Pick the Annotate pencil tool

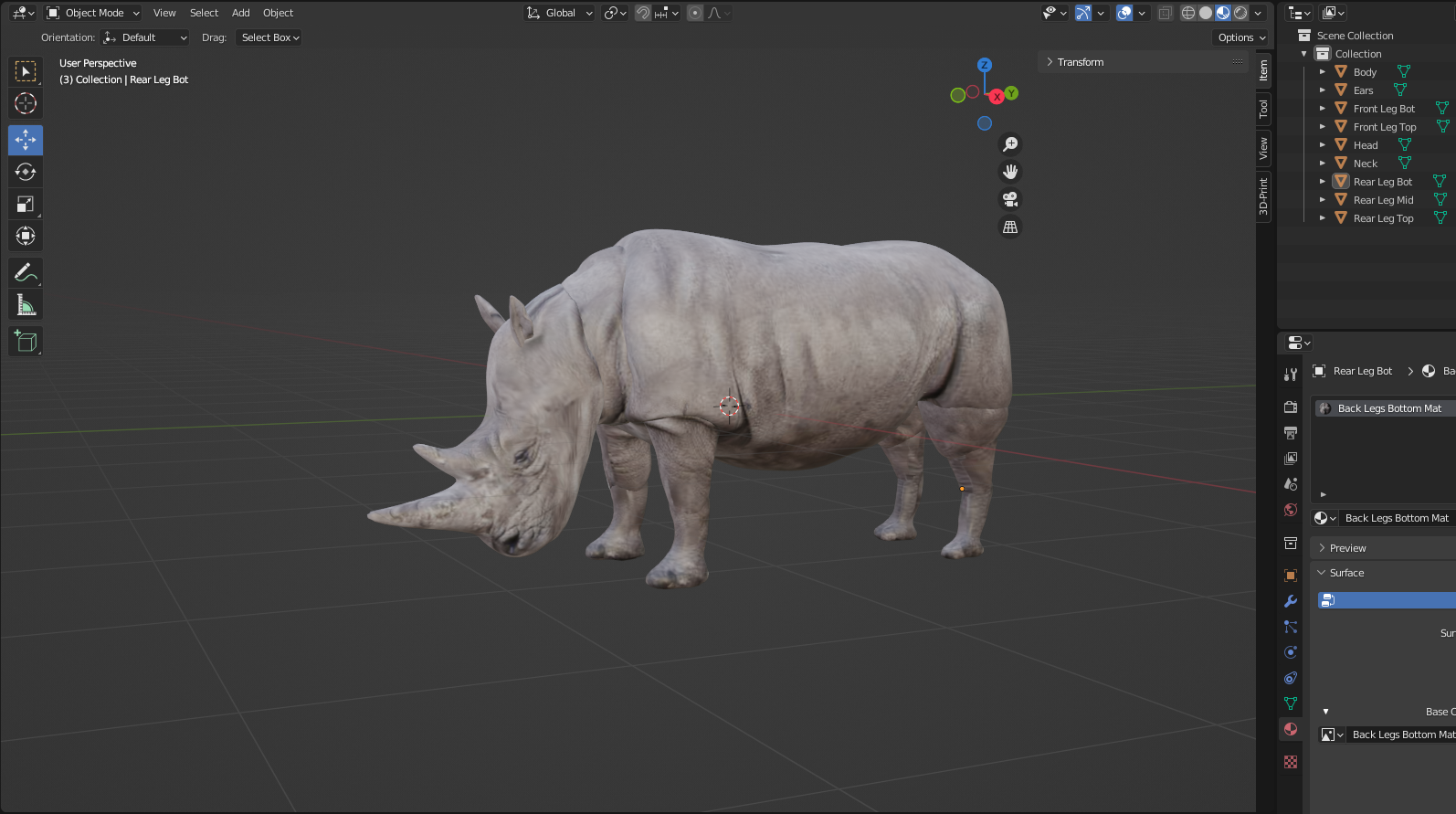[x=26, y=272]
